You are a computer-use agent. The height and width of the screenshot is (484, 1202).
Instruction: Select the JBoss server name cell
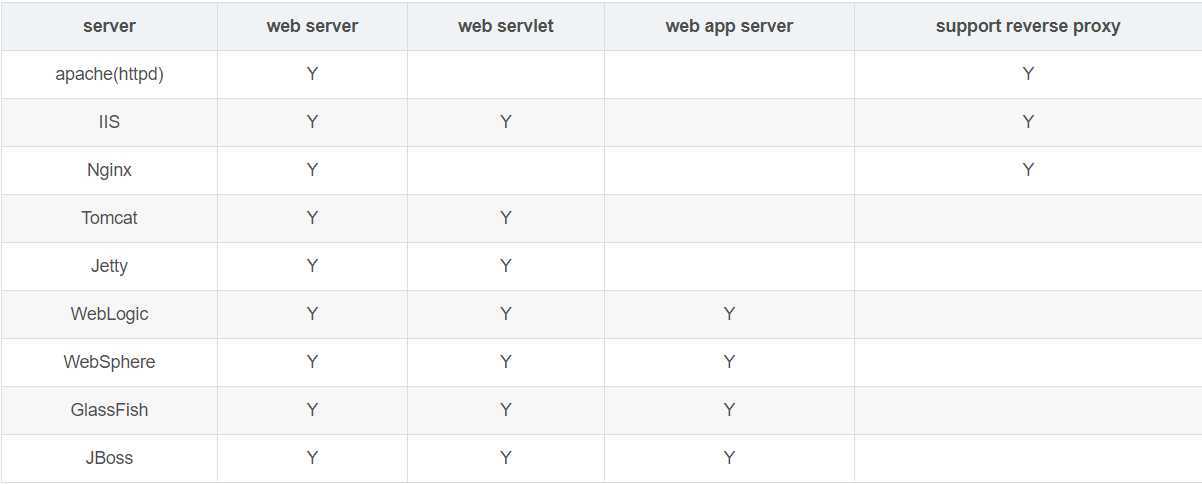coord(109,458)
